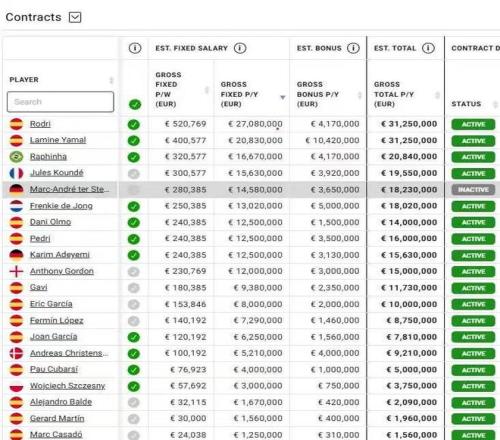Click the green verified checkmark in Rodri's row
Image resolution: width=500 pixels, height=440 pixels.
tap(134, 125)
